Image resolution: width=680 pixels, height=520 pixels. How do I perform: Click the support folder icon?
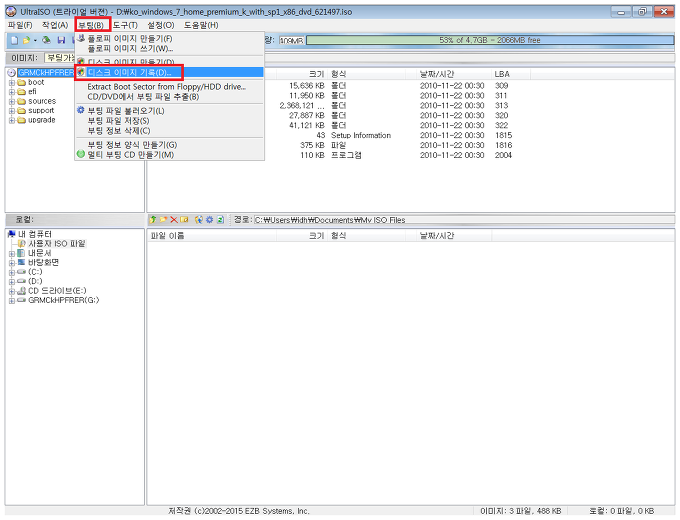[x=21, y=111]
